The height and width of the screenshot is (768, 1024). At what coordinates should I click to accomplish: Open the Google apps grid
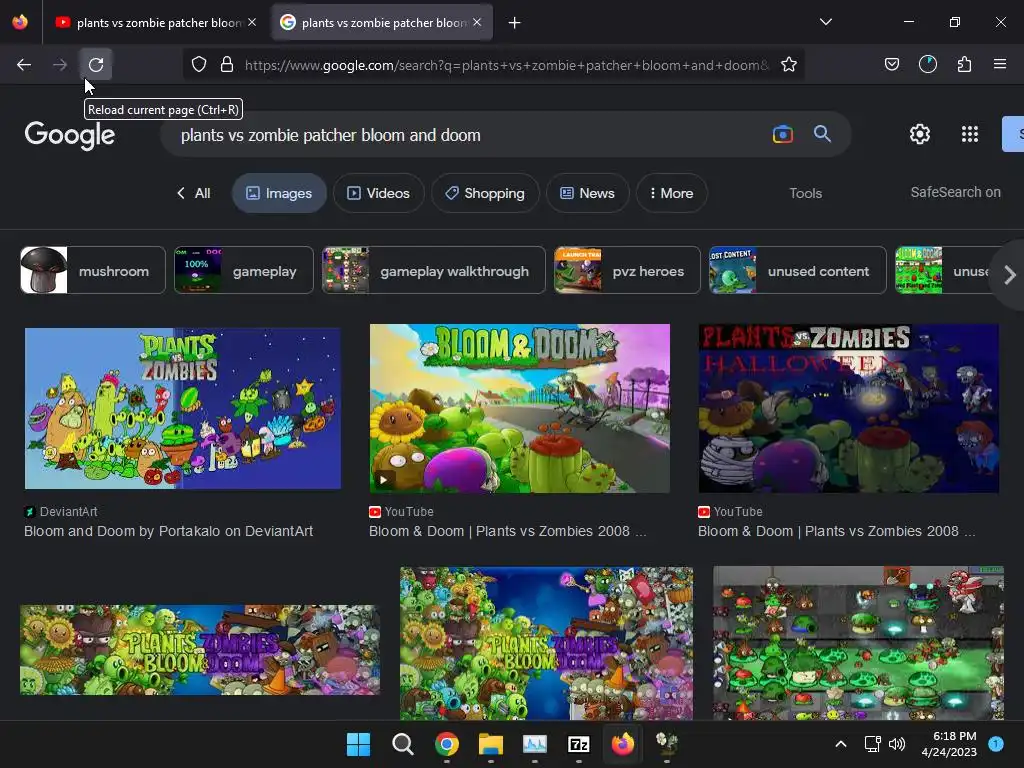coord(970,135)
